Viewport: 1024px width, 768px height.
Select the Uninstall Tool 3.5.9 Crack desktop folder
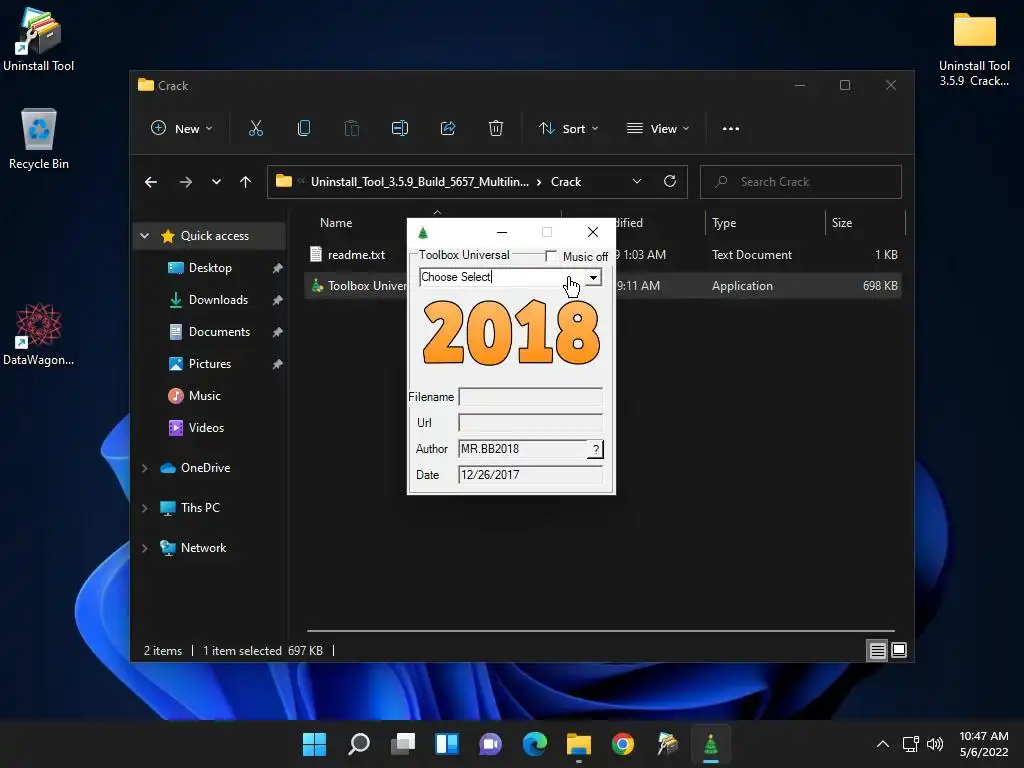point(974,48)
